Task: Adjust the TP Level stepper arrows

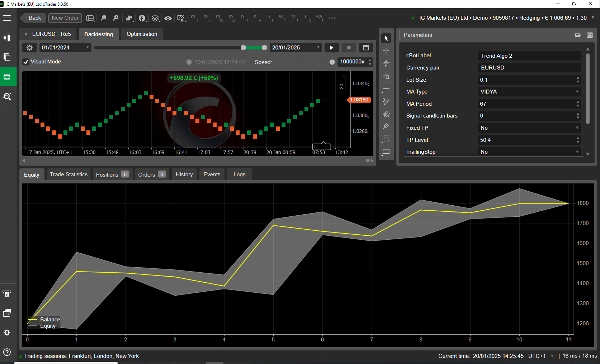Action: [x=577, y=140]
